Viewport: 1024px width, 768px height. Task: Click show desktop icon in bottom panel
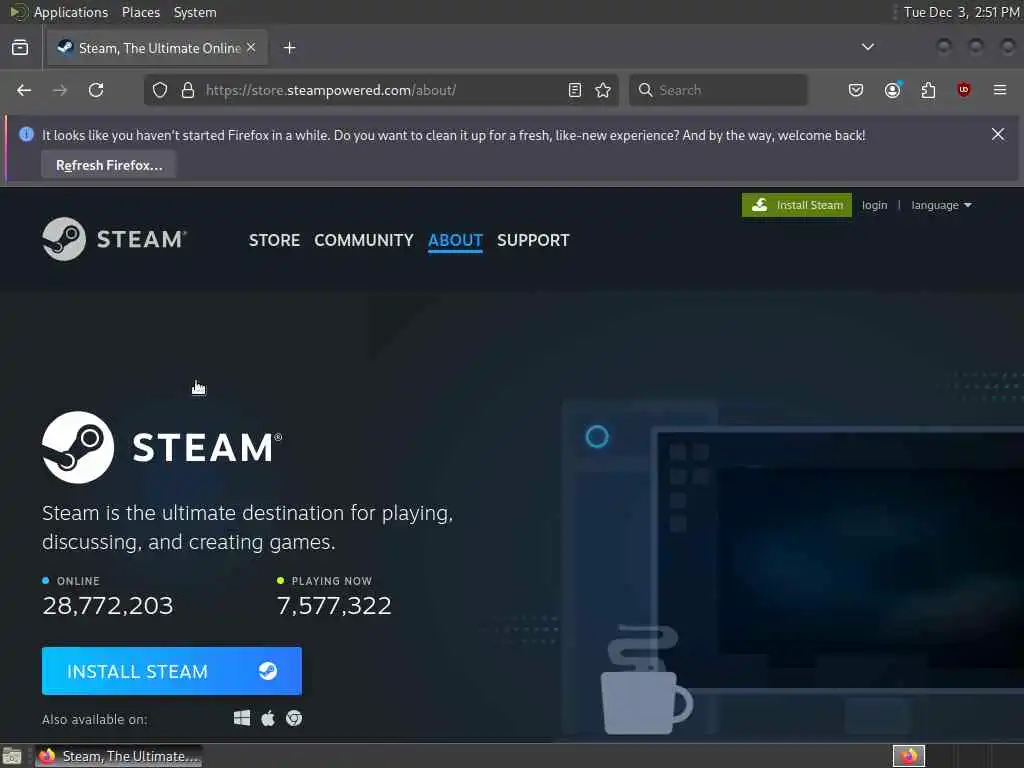tap(12, 756)
